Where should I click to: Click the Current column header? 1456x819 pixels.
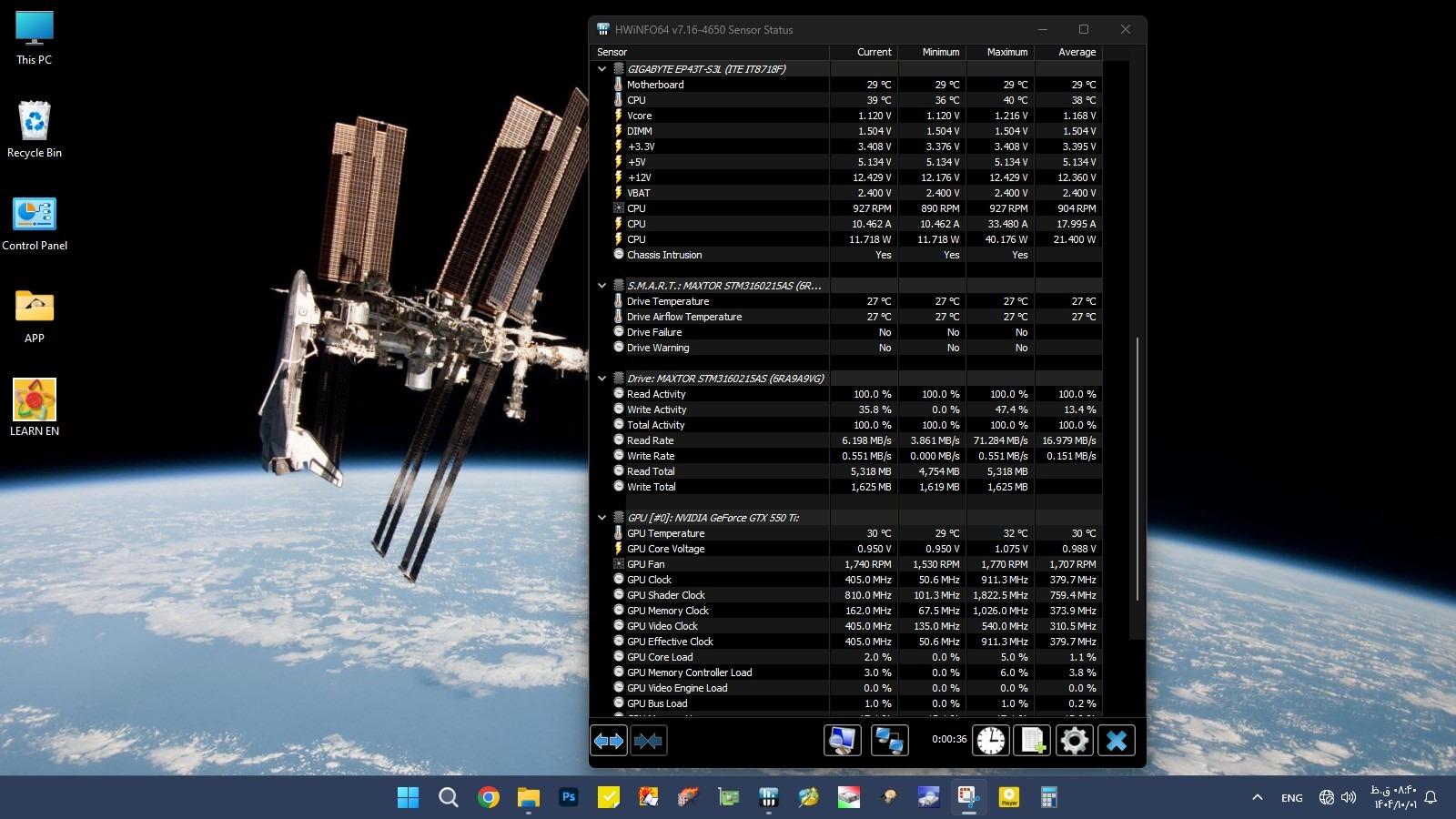873,52
